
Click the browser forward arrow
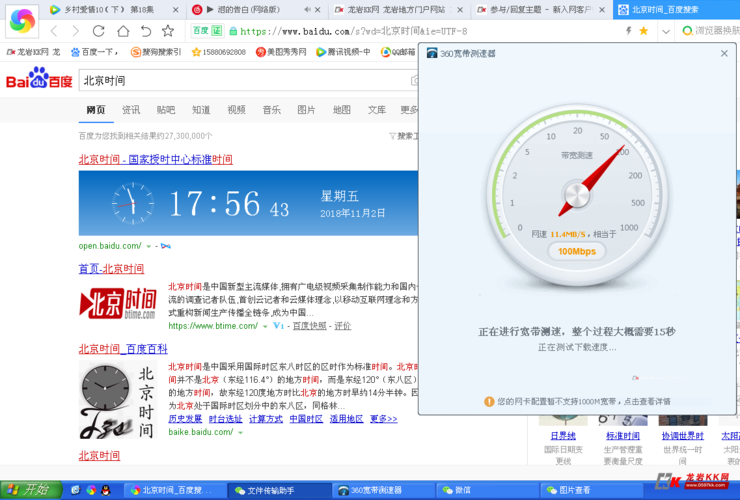[x=76, y=31]
